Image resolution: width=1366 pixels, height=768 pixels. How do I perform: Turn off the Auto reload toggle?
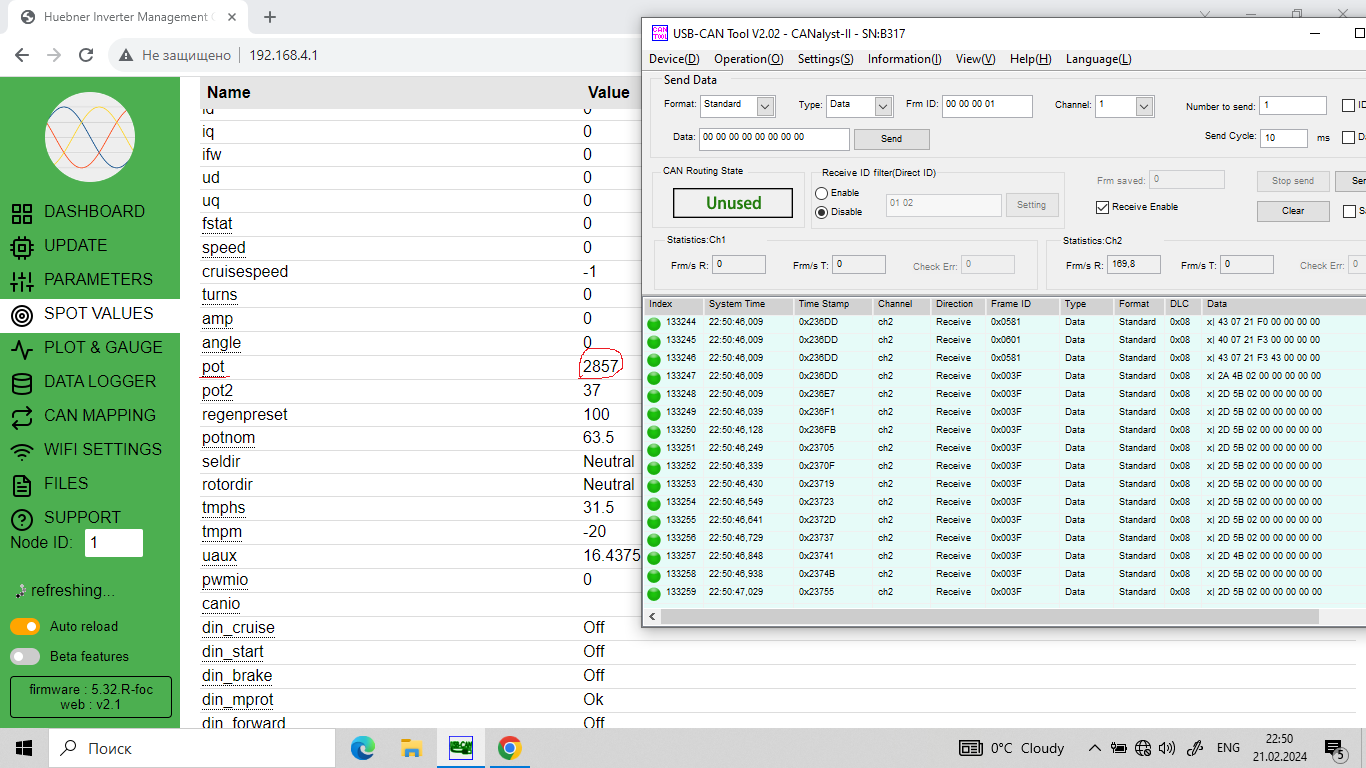25,627
